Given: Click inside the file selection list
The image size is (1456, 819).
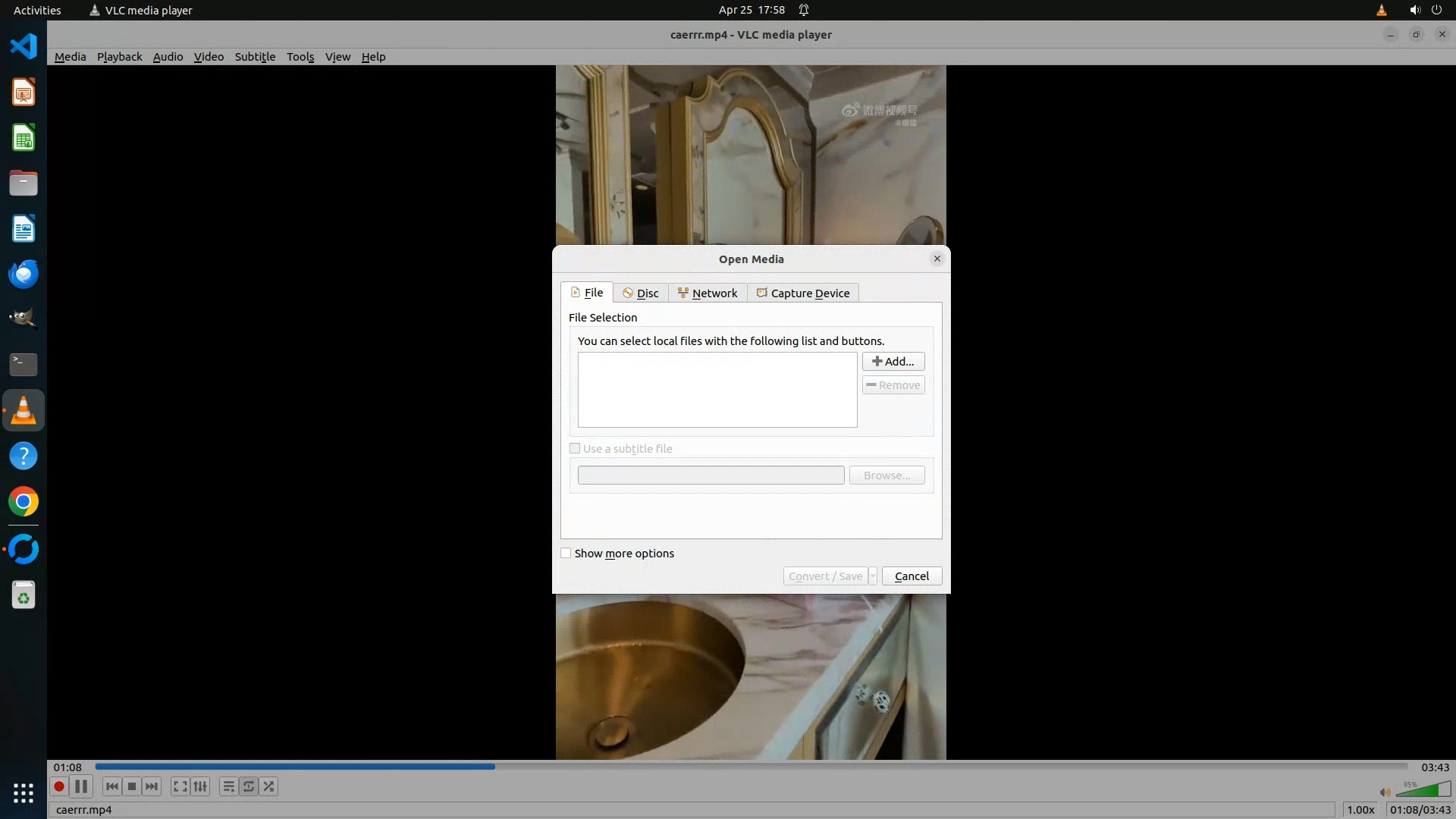Looking at the screenshot, I should click(717, 390).
